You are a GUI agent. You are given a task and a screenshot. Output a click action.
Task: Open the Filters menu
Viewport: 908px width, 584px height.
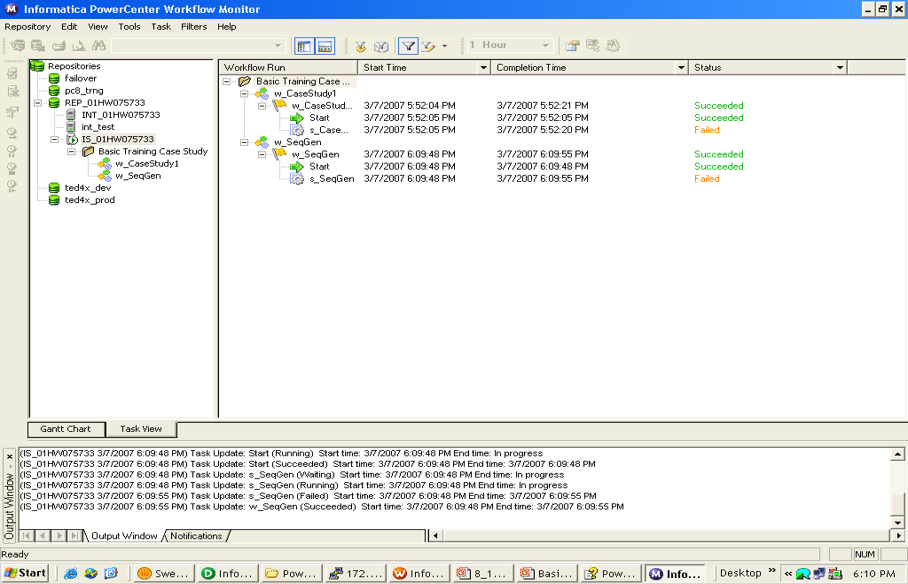pos(194,26)
